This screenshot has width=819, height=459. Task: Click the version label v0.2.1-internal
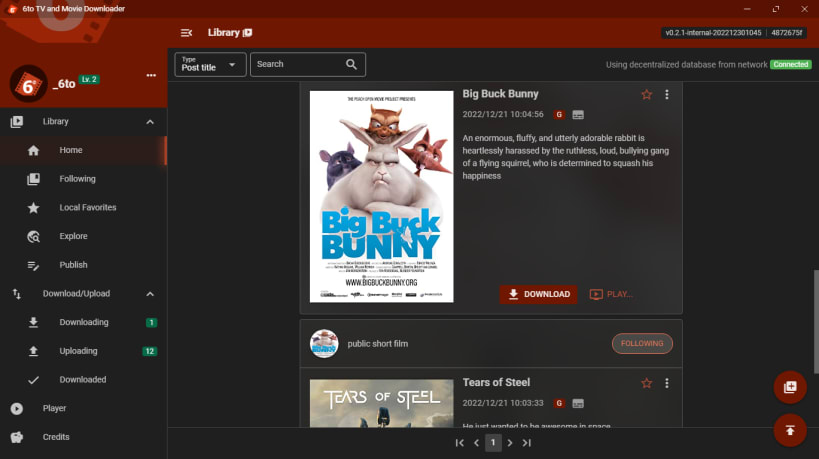click(x=713, y=33)
